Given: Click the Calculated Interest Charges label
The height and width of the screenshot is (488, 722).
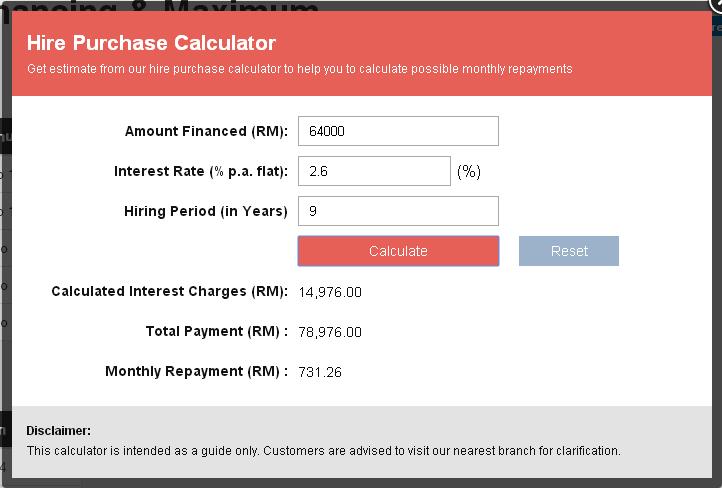Looking at the screenshot, I should [169, 292].
